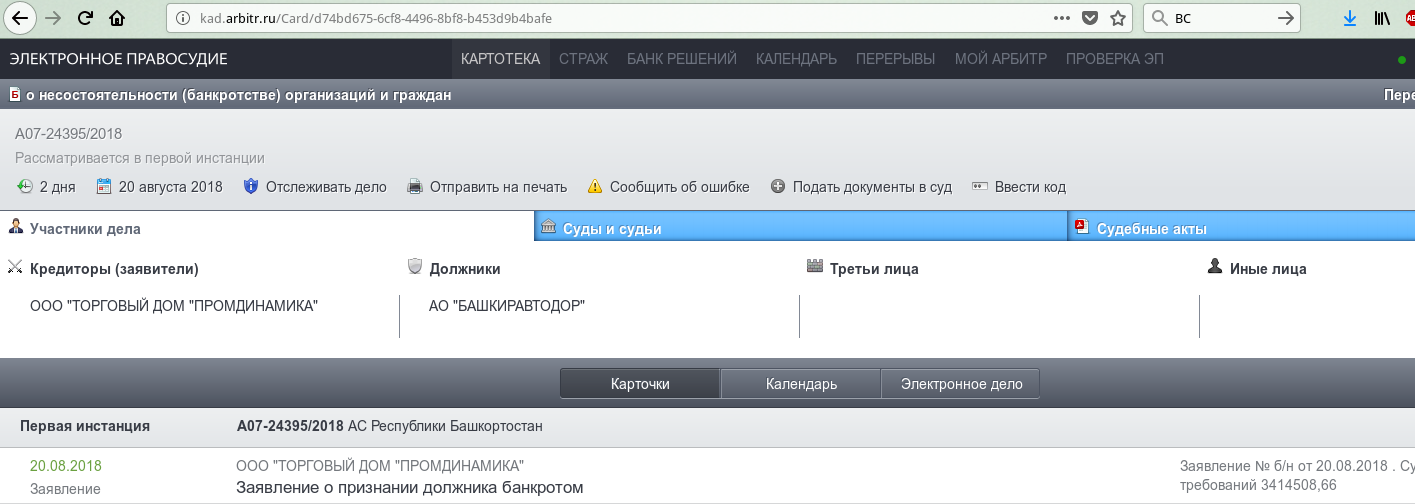
Task: Open Заявление о признании должника банкротом
Action: (x=408, y=488)
